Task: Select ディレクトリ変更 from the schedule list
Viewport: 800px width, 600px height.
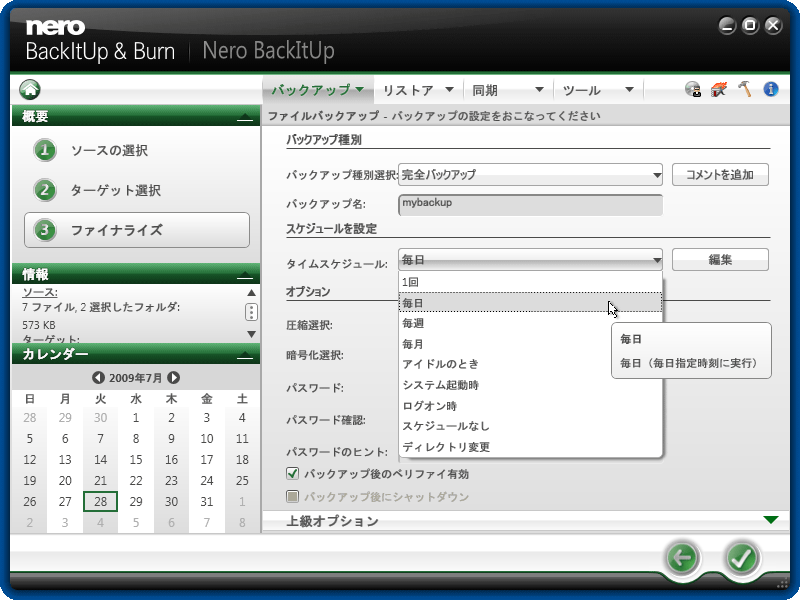Action: point(530,447)
